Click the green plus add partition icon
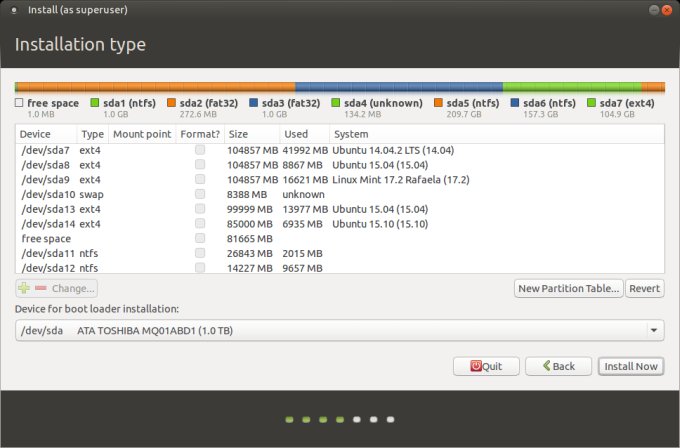The height and width of the screenshot is (448, 680). pyautogui.click(x=24, y=288)
